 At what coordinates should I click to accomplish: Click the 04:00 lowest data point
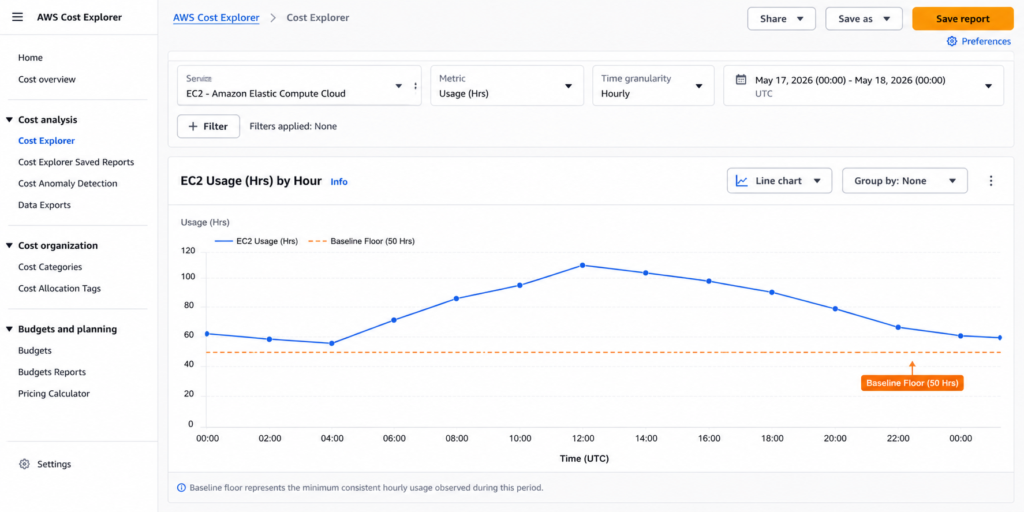click(x=332, y=344)
